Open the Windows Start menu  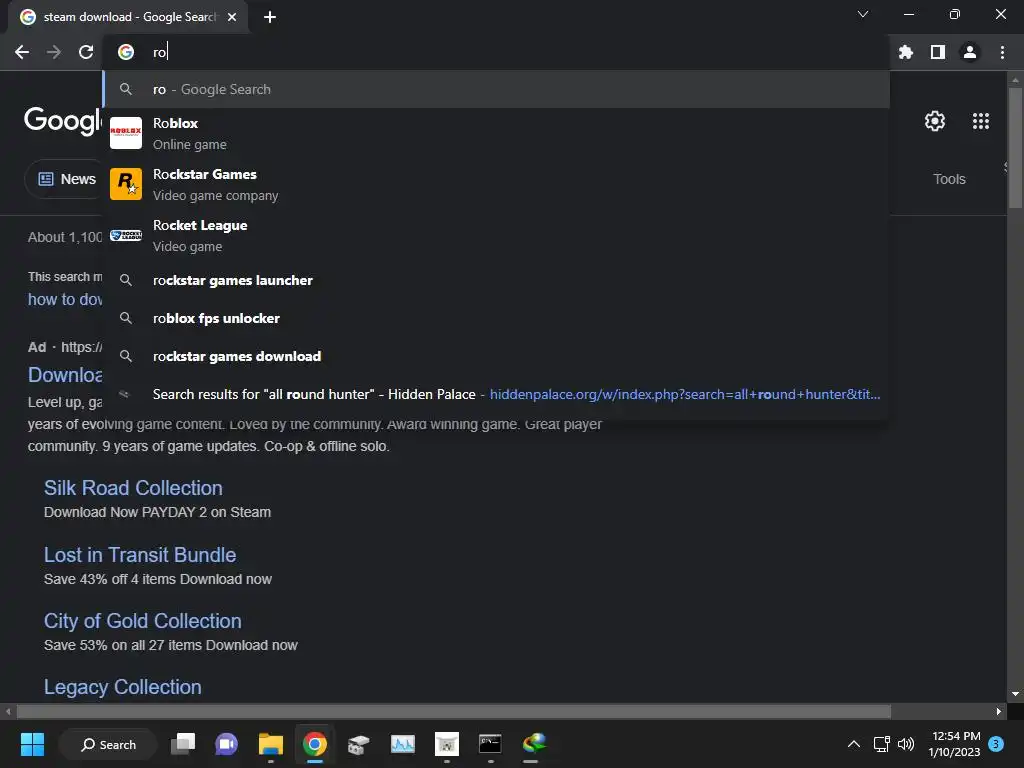pos(32,744)
